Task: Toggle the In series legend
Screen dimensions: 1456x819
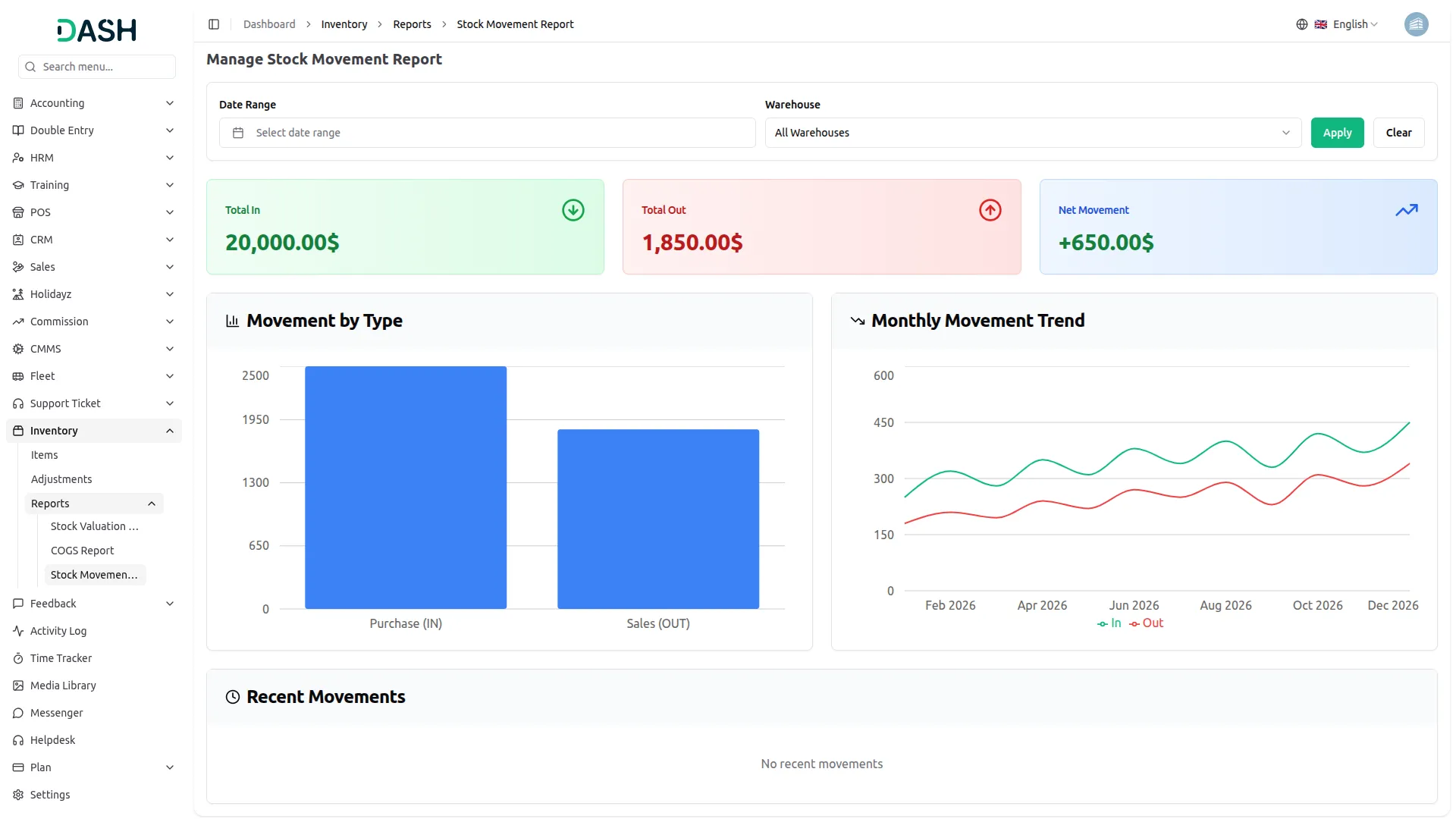Action: pyautogui.click(x=1109, y=623)
